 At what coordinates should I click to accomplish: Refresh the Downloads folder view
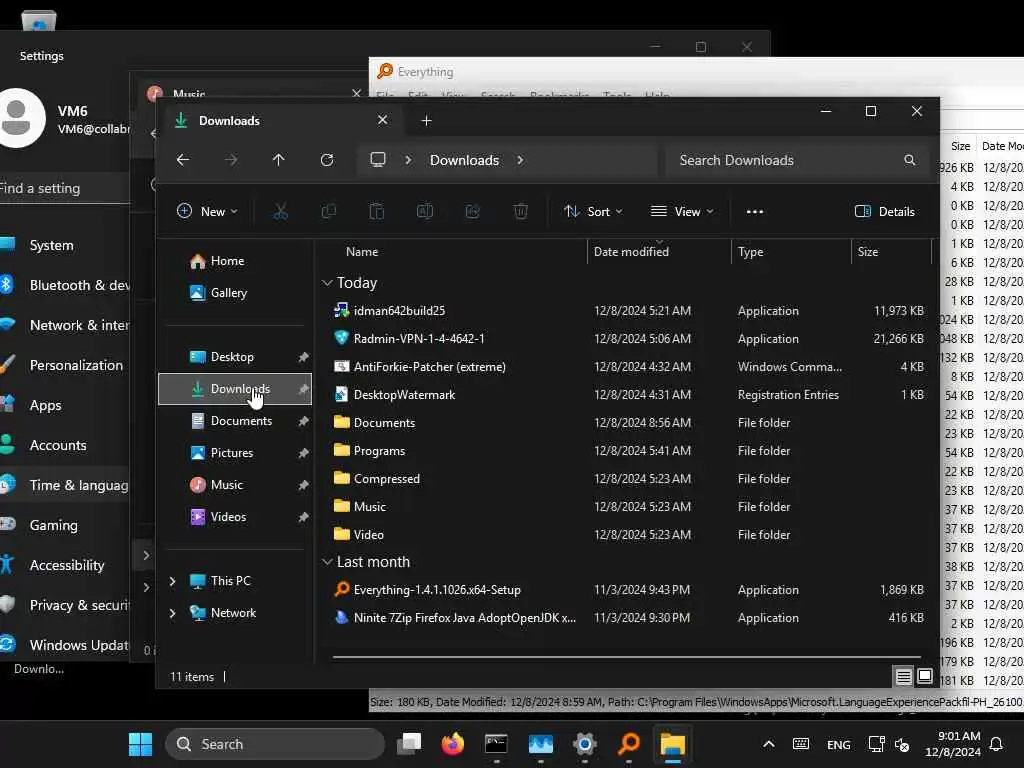(x=327, y=160)
